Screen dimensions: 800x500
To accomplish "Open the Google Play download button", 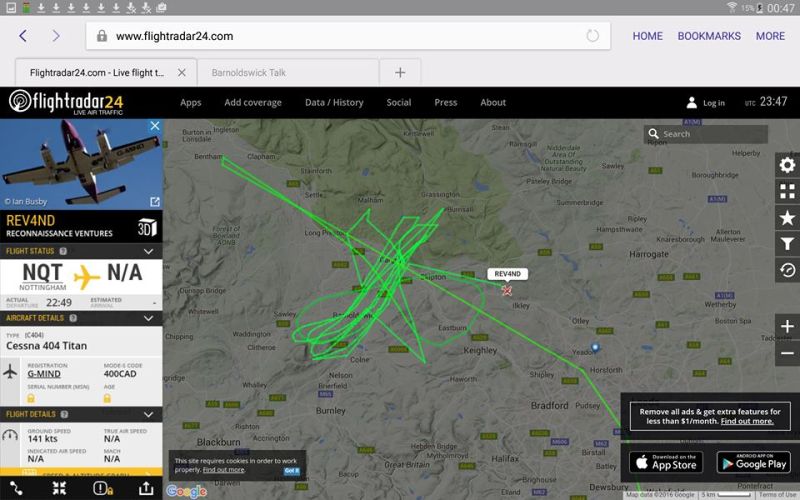I will click(754, 462).
